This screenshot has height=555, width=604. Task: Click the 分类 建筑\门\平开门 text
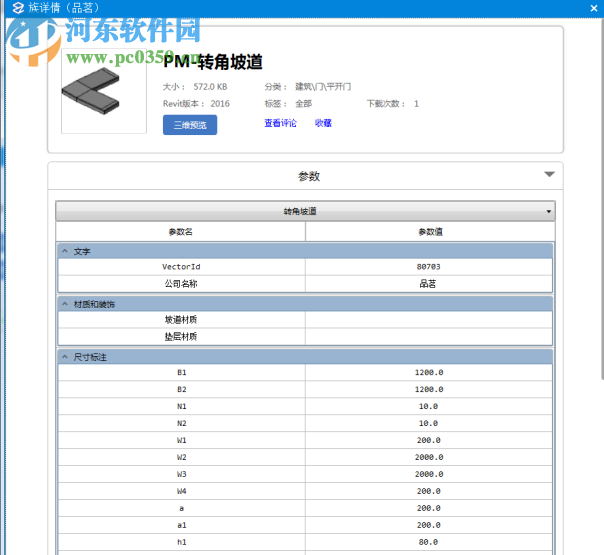pyautogui.click(x=308, y=87)
